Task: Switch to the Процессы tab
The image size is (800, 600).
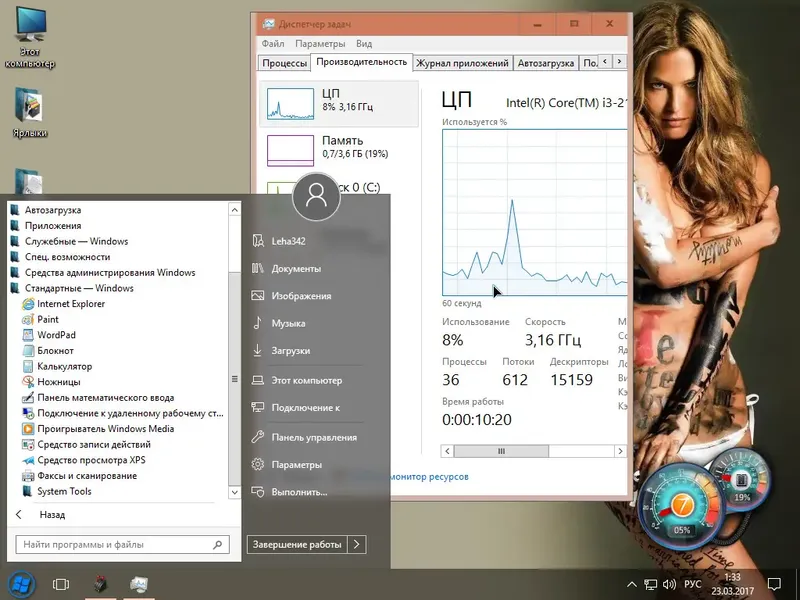Action: 284,63
